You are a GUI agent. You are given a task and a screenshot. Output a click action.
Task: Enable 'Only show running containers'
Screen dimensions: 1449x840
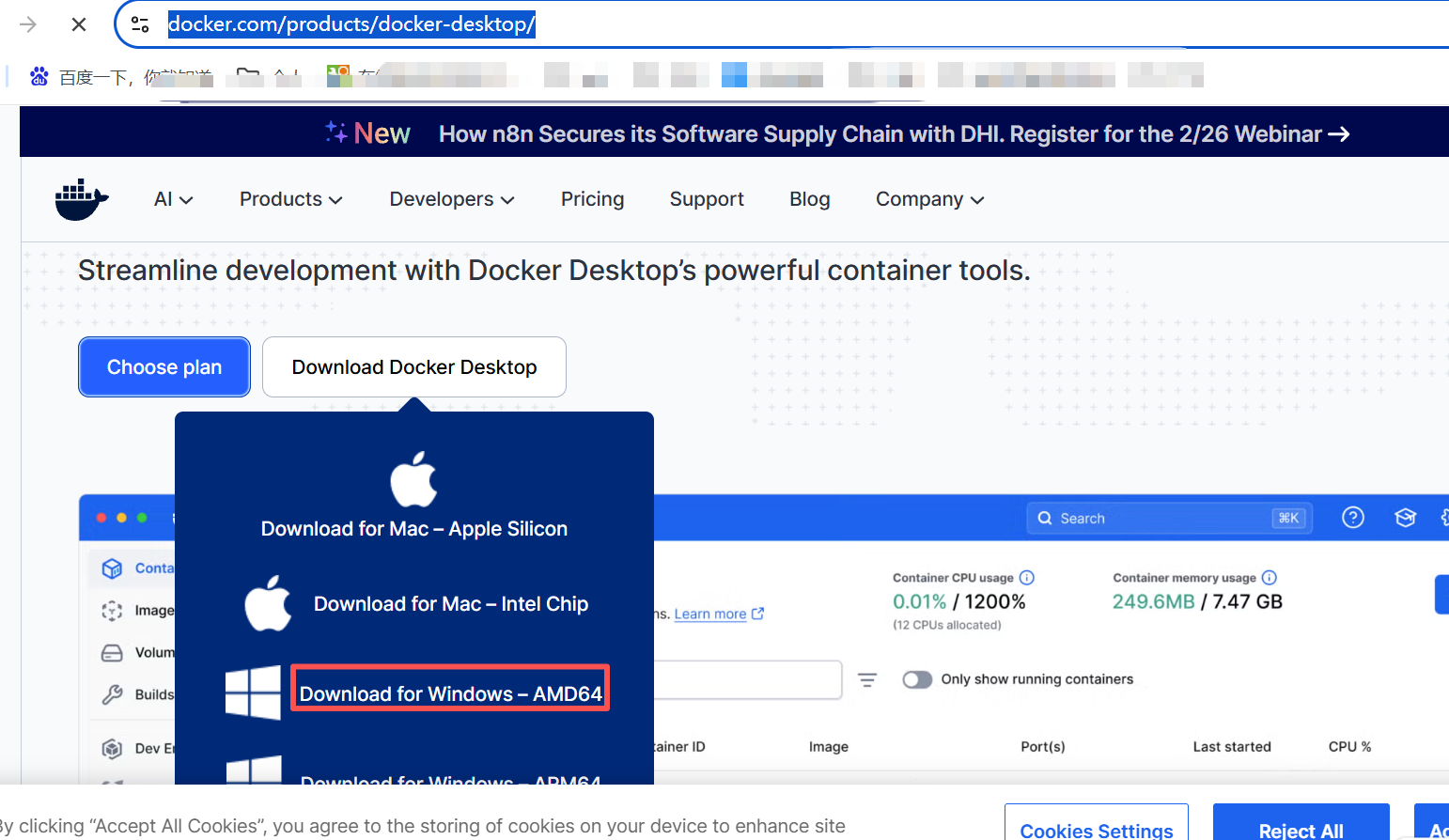pyautogui.click(x=916, y=678)
